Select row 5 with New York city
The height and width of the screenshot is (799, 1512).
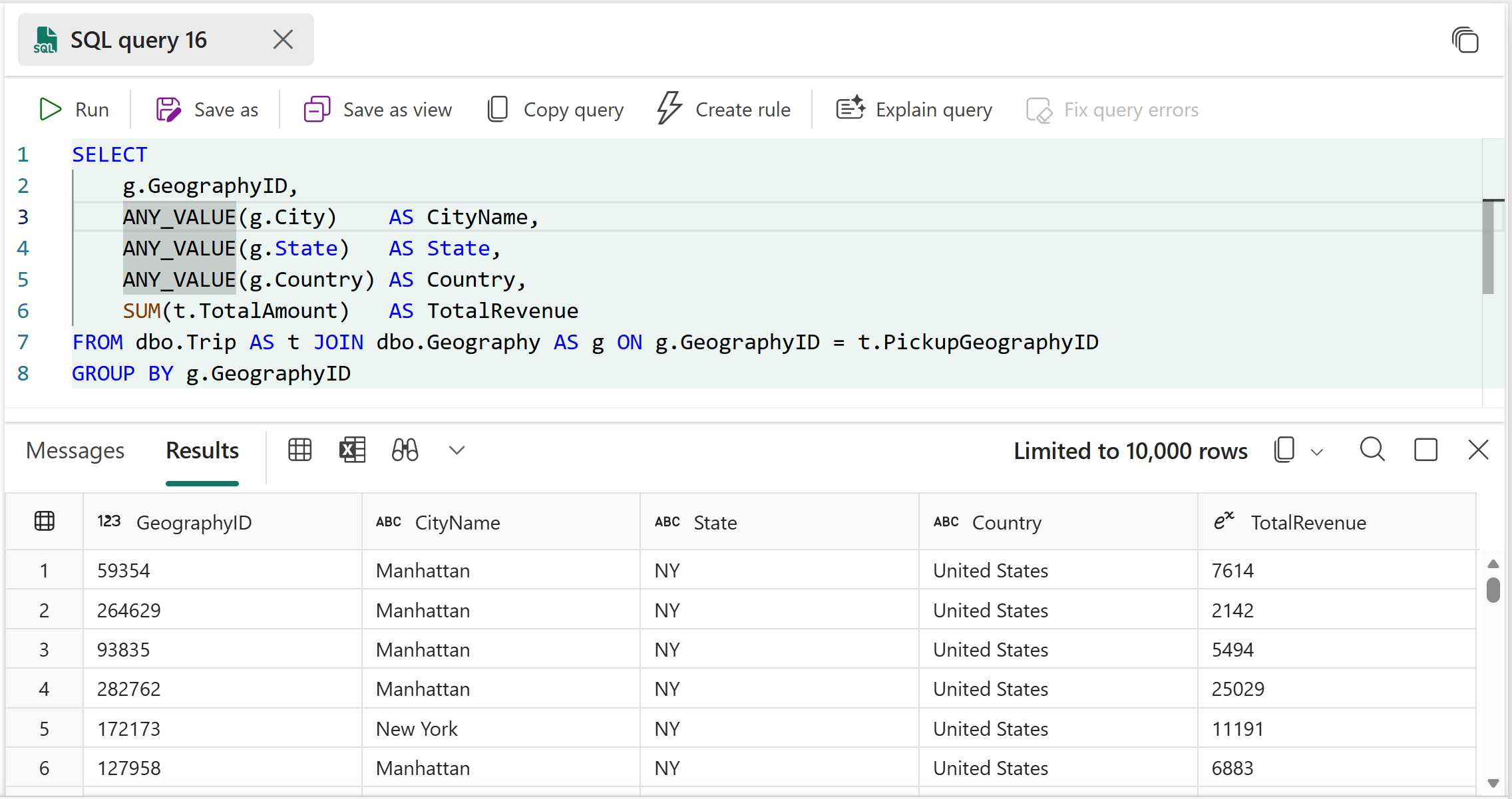[44, 728]
